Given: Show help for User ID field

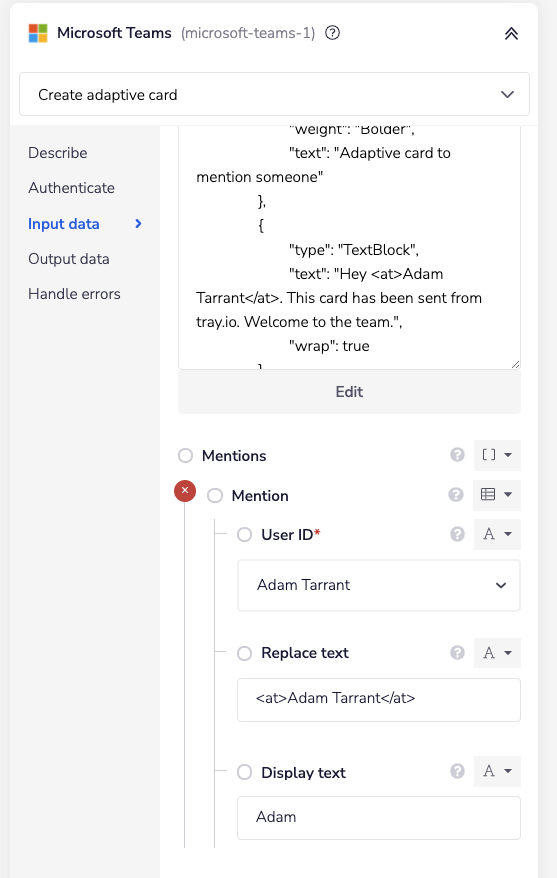Looking at the screenshot, I should (x=457, y=534).
